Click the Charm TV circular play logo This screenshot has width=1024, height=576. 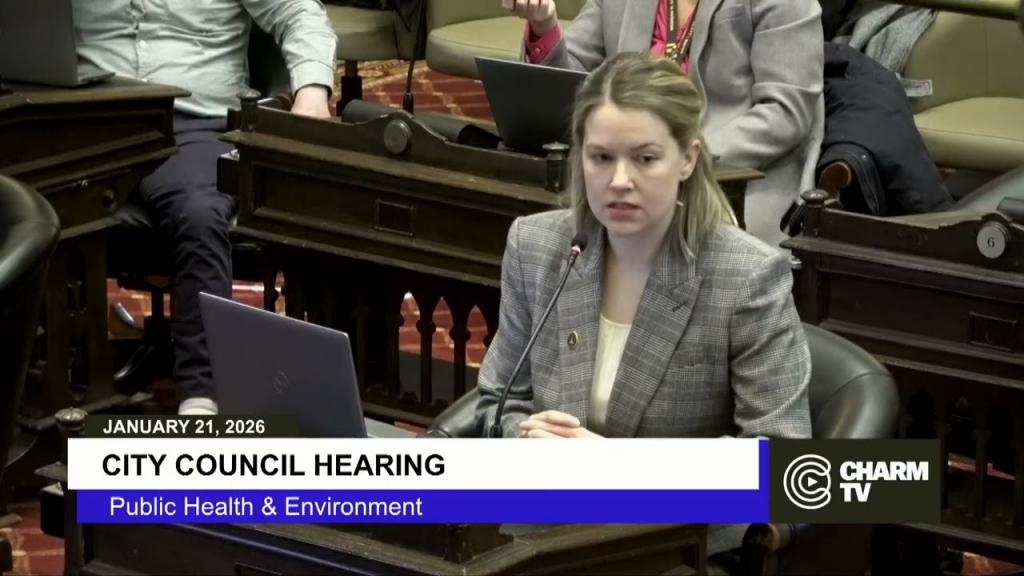(807, 481)
